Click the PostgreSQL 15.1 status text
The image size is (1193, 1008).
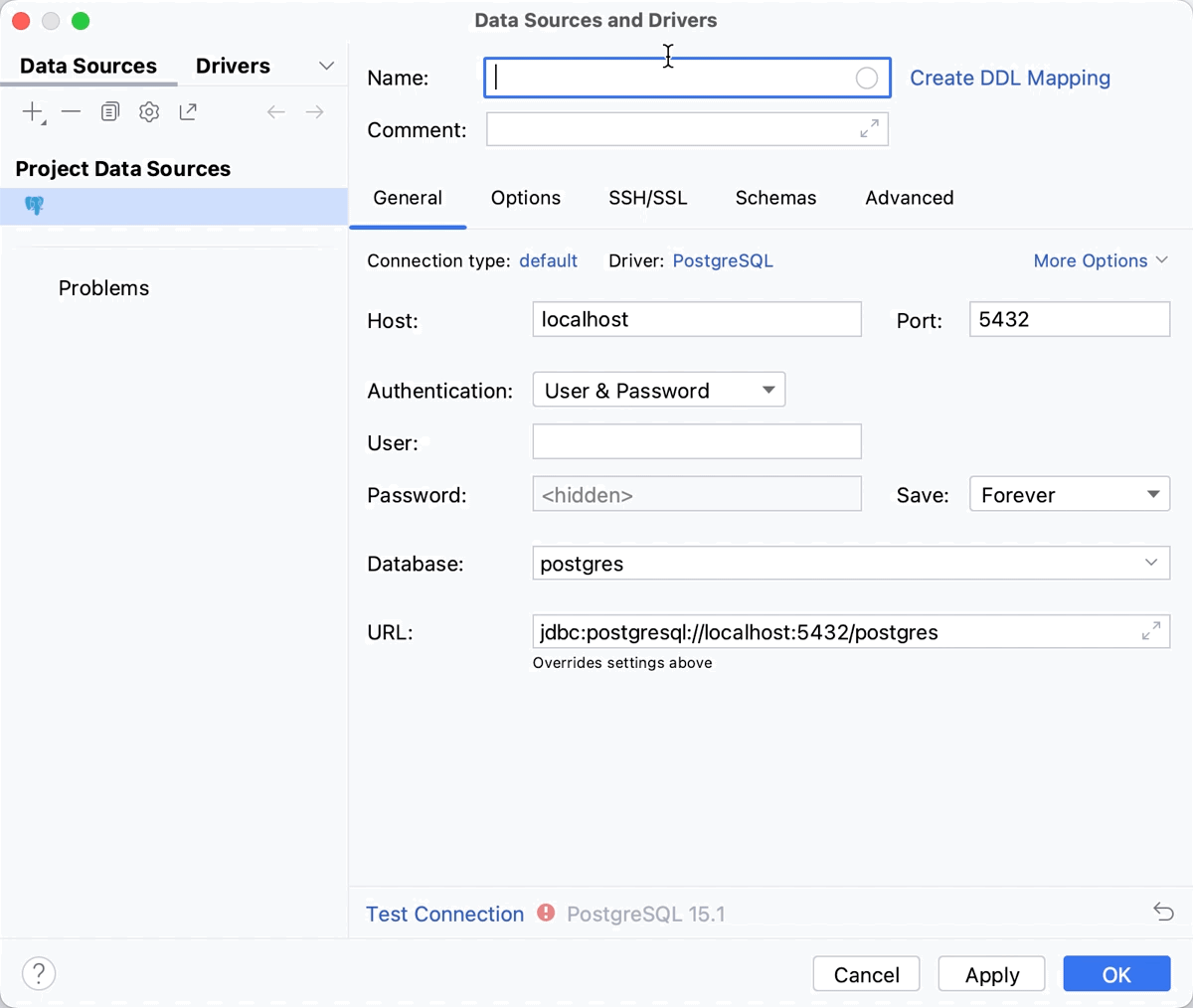point(646,914)
